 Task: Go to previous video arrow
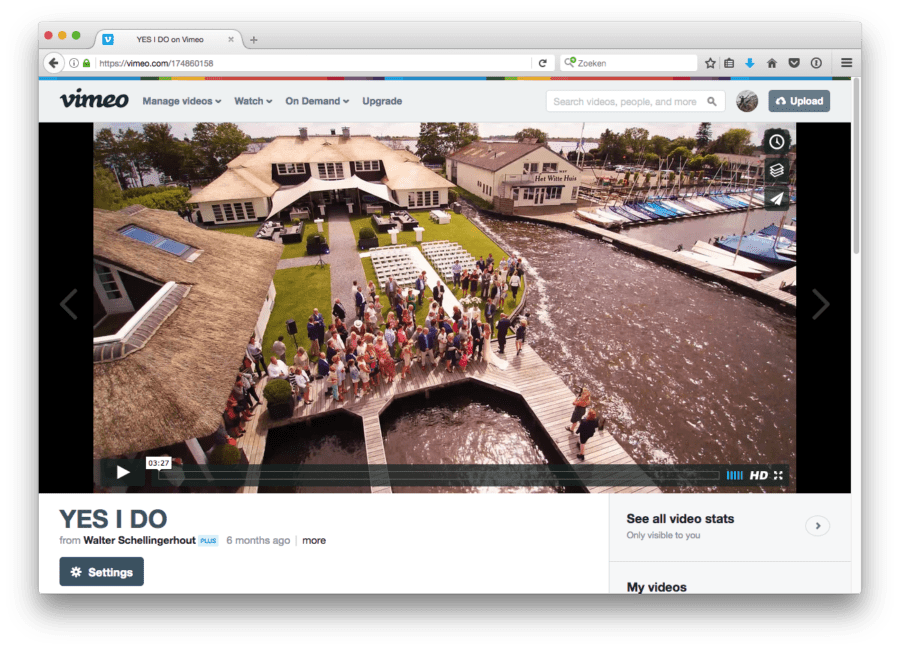click(x=69, y=304)
